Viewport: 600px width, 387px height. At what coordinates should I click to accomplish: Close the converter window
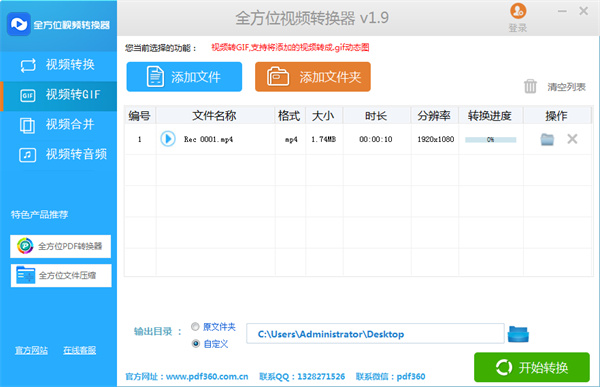[x=584, y=11]
